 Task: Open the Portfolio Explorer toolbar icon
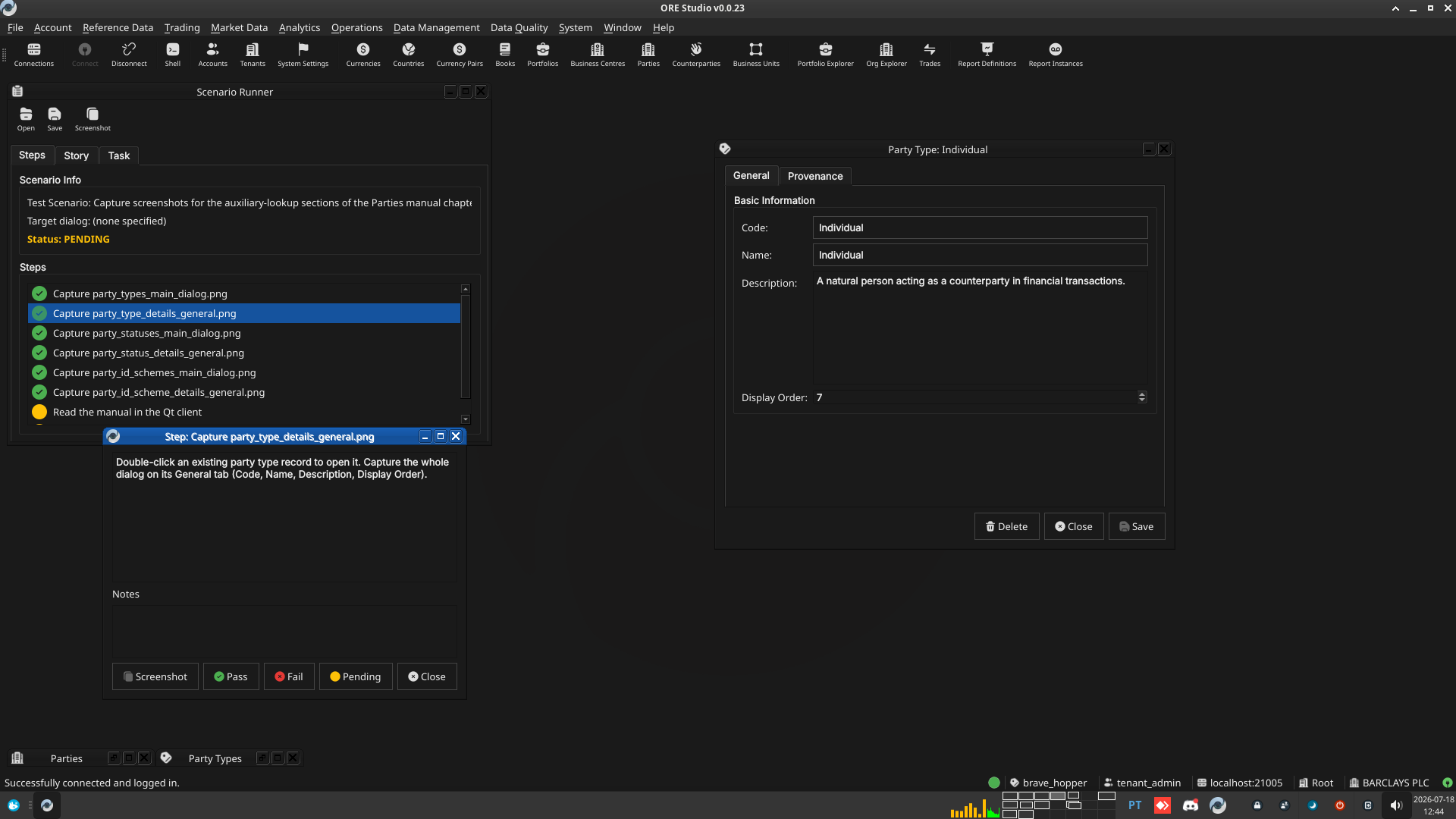coord(825,55)
